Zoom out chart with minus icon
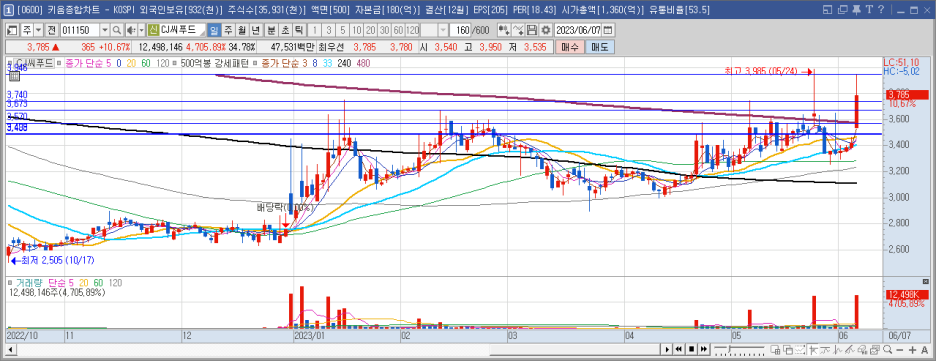Image resolution: width=936 pixels, height=361 pixels. (900, 350)
